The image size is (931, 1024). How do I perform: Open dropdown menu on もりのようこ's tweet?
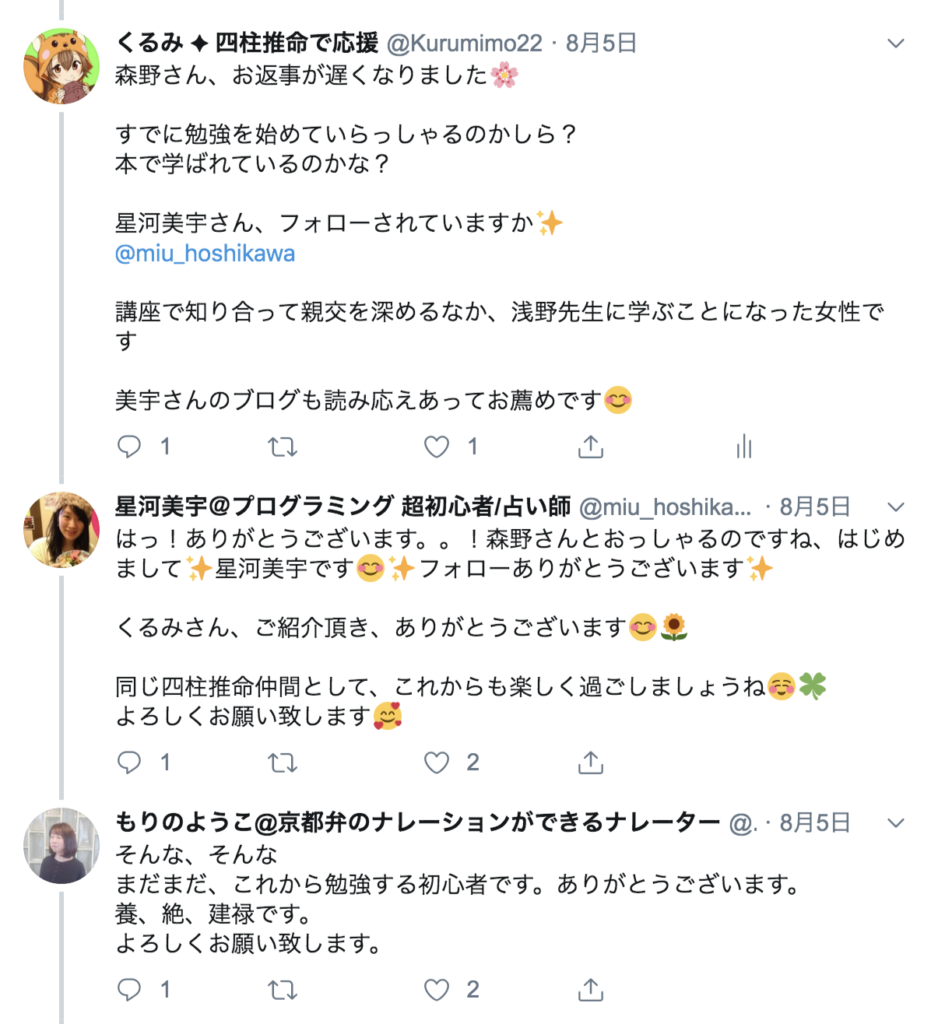coord(896,822)
